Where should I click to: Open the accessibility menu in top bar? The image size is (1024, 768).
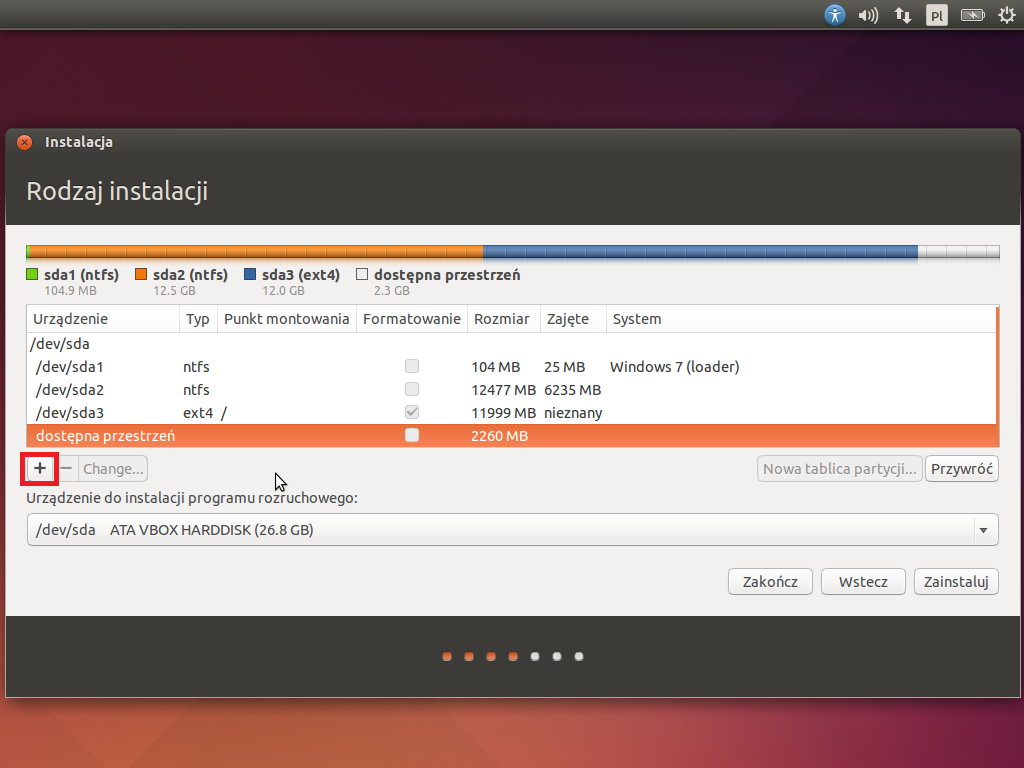pos(835,14)
